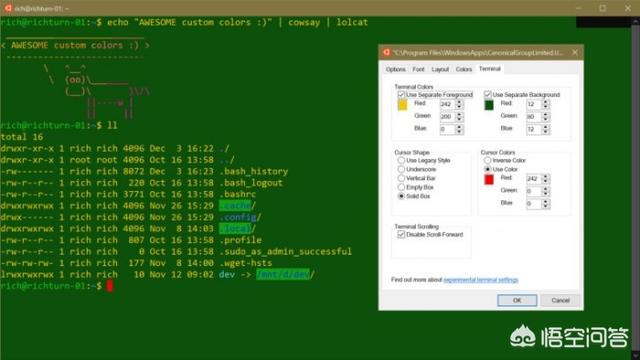Image resolution: width=640 pixels, height=360 pixels.
Task: Click the yellow foreground color swatch
Action: (x=402, y=105)
